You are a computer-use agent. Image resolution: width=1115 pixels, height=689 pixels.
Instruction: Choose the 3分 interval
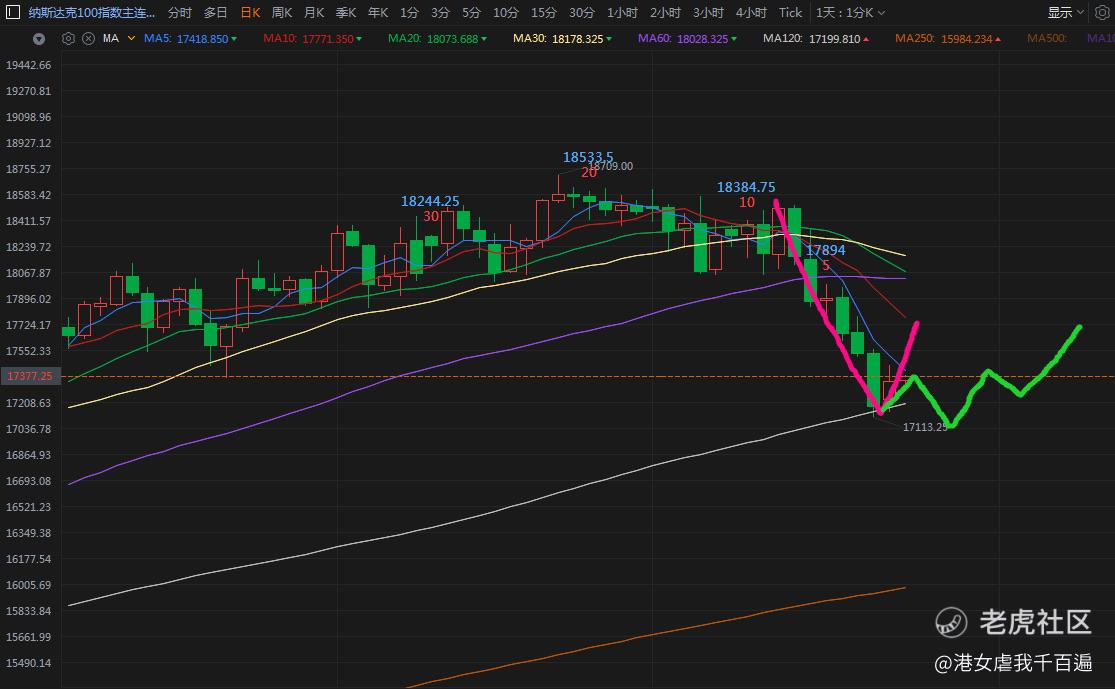[440, 13]
